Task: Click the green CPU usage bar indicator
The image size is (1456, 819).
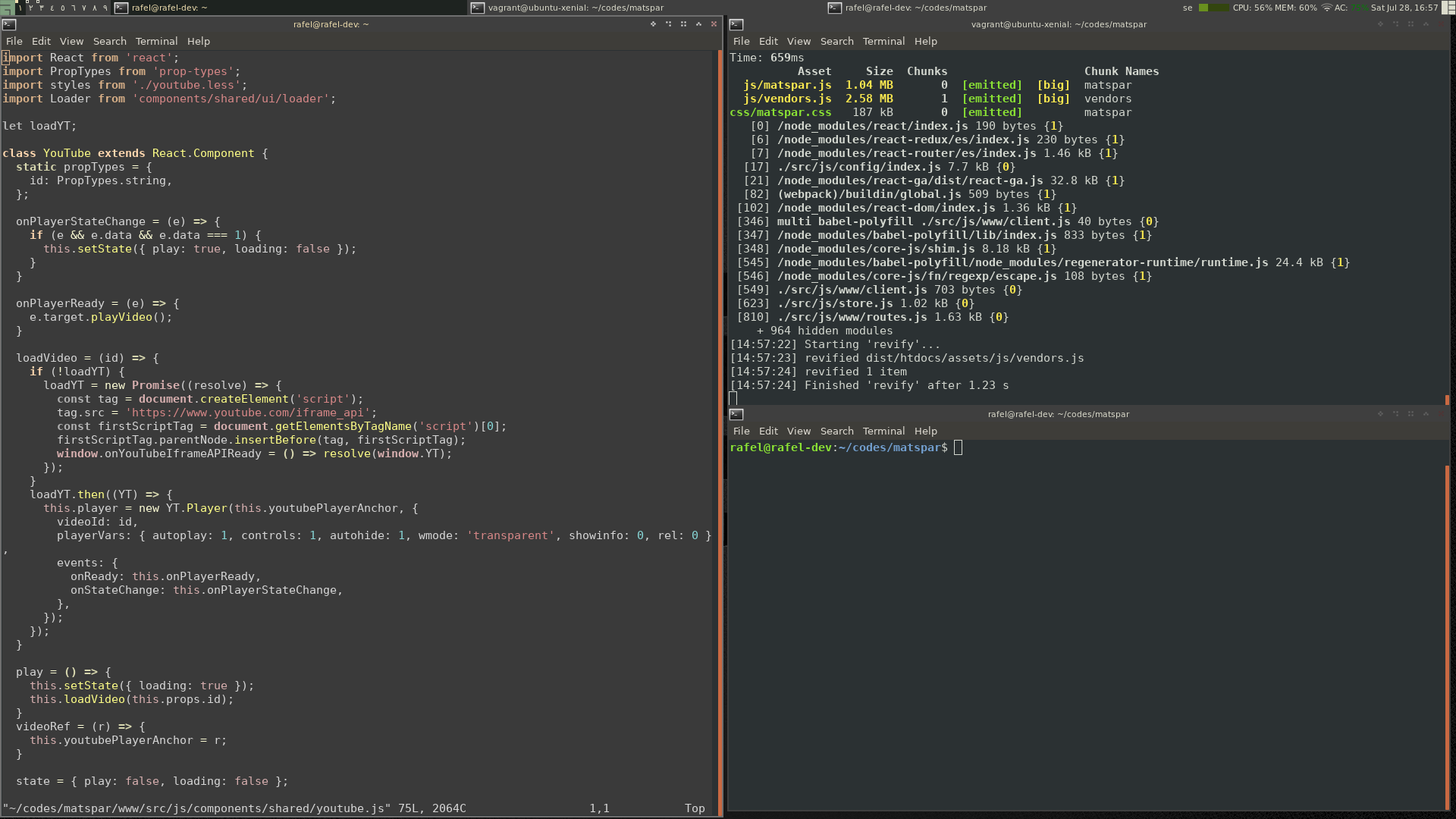Action: (x=1213, y=8)
